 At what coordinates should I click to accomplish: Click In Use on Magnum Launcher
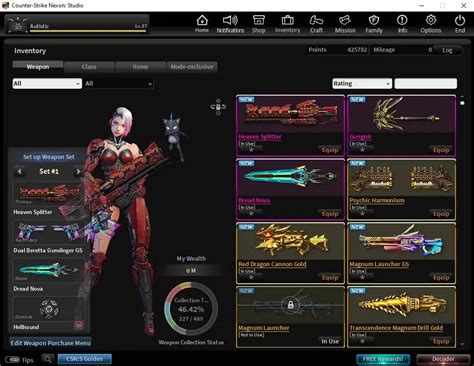click(330, 341)
